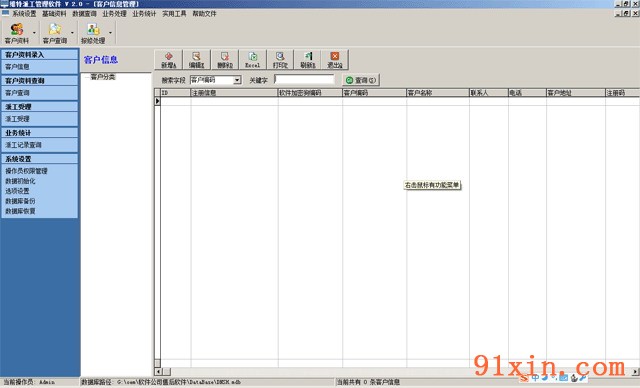Open 客户查询 from the main toolbar
The image size is (640, 388).
point(55,33)
